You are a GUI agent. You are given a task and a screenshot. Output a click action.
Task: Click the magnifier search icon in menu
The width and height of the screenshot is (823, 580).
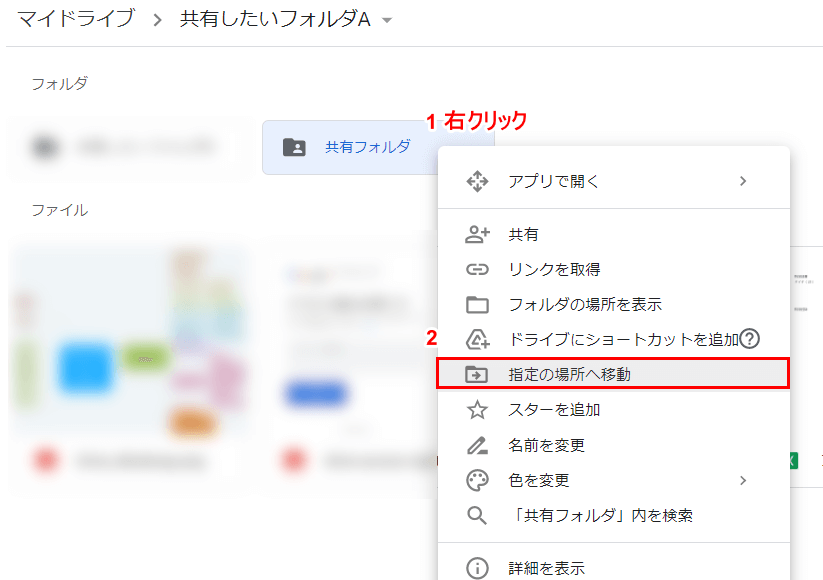pyautogui.click(x=477, y=515)
